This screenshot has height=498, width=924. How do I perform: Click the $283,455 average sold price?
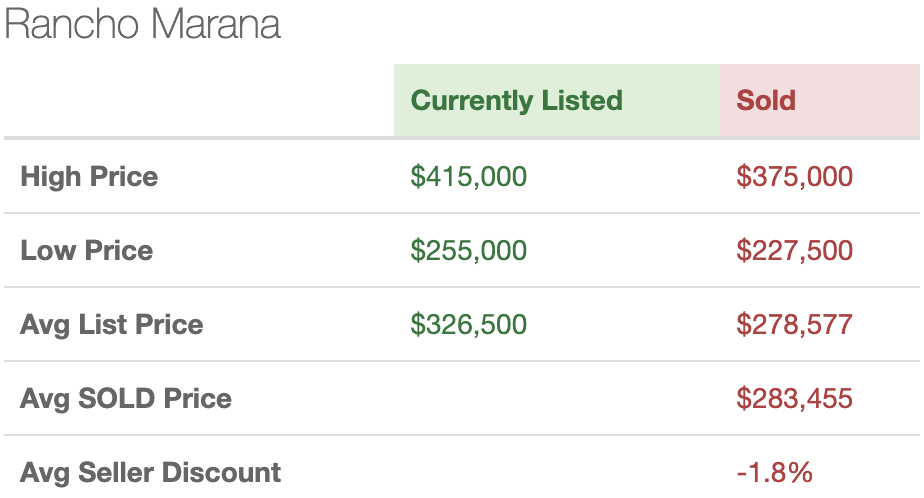tap(794, 398)
